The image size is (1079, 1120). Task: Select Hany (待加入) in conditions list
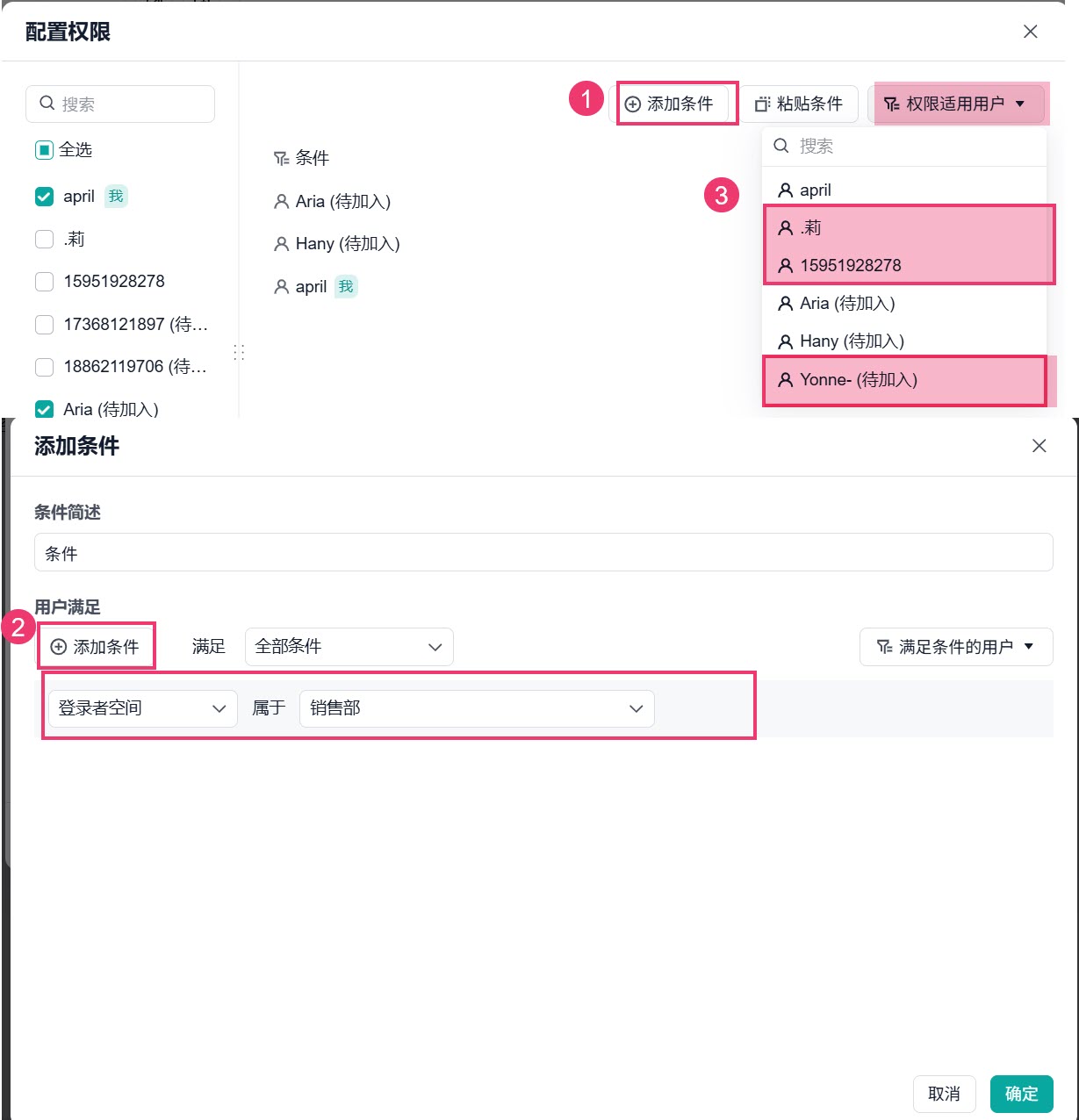337,243
